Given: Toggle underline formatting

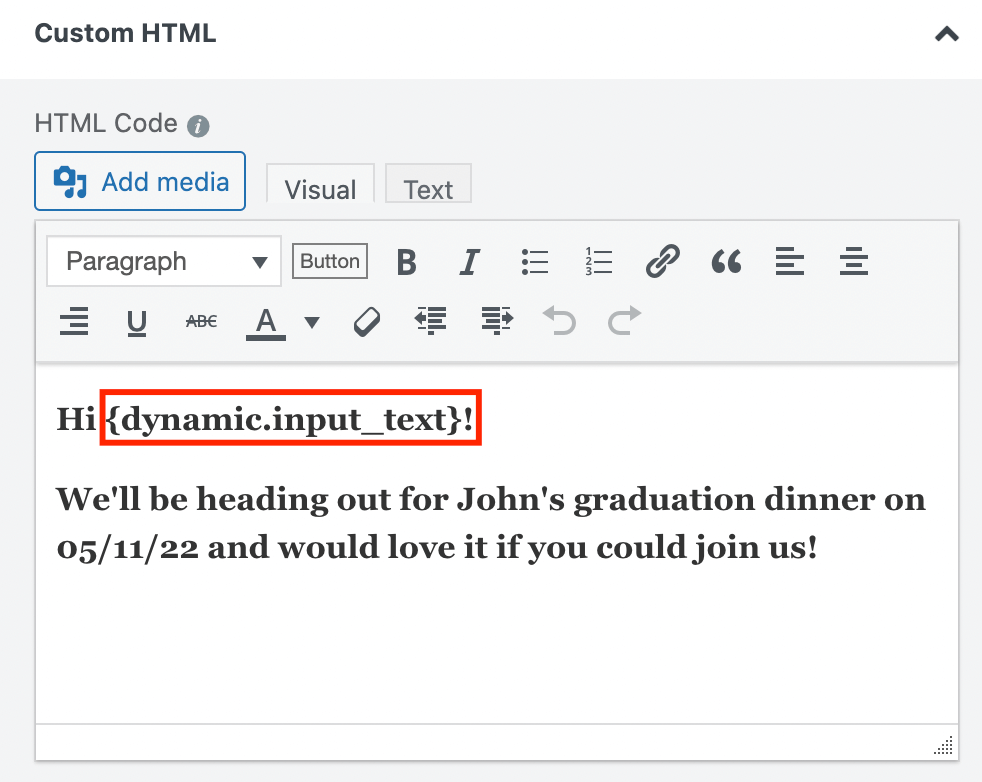Looking at the screenshot, I should (x=137, y=321).
